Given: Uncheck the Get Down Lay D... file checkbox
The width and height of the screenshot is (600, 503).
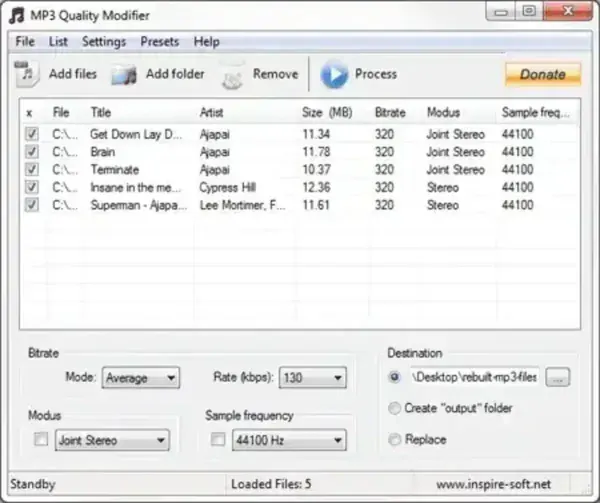Looking at the screenshot, I should click(x=31, y=134).
